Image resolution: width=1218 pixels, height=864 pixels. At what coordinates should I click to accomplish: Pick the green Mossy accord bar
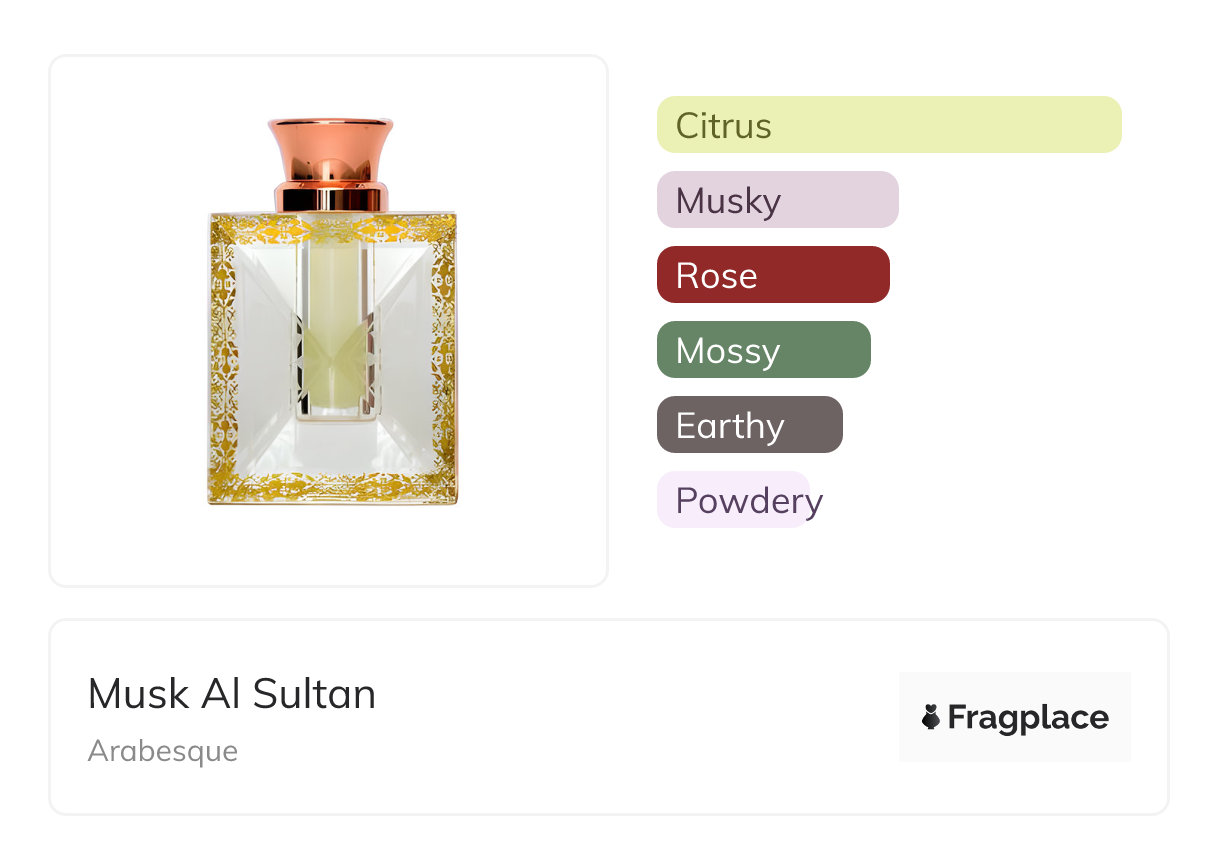coord(763,350)
